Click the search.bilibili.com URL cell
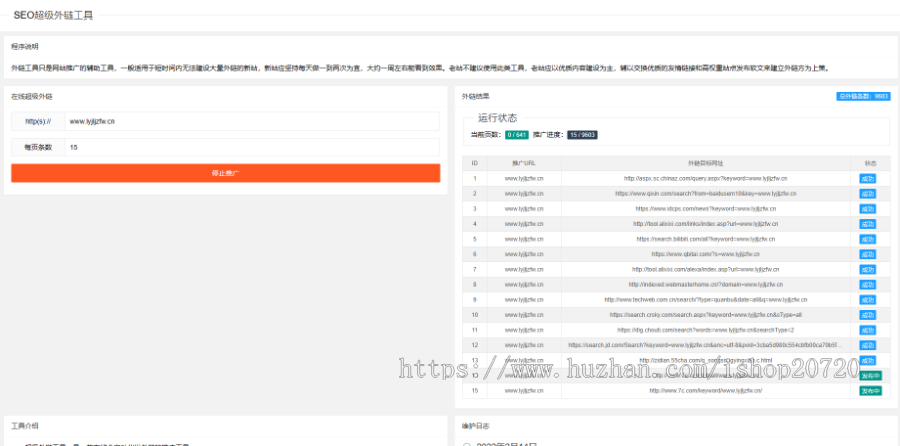This screenshot has width=900, height=446. point(705,239)
